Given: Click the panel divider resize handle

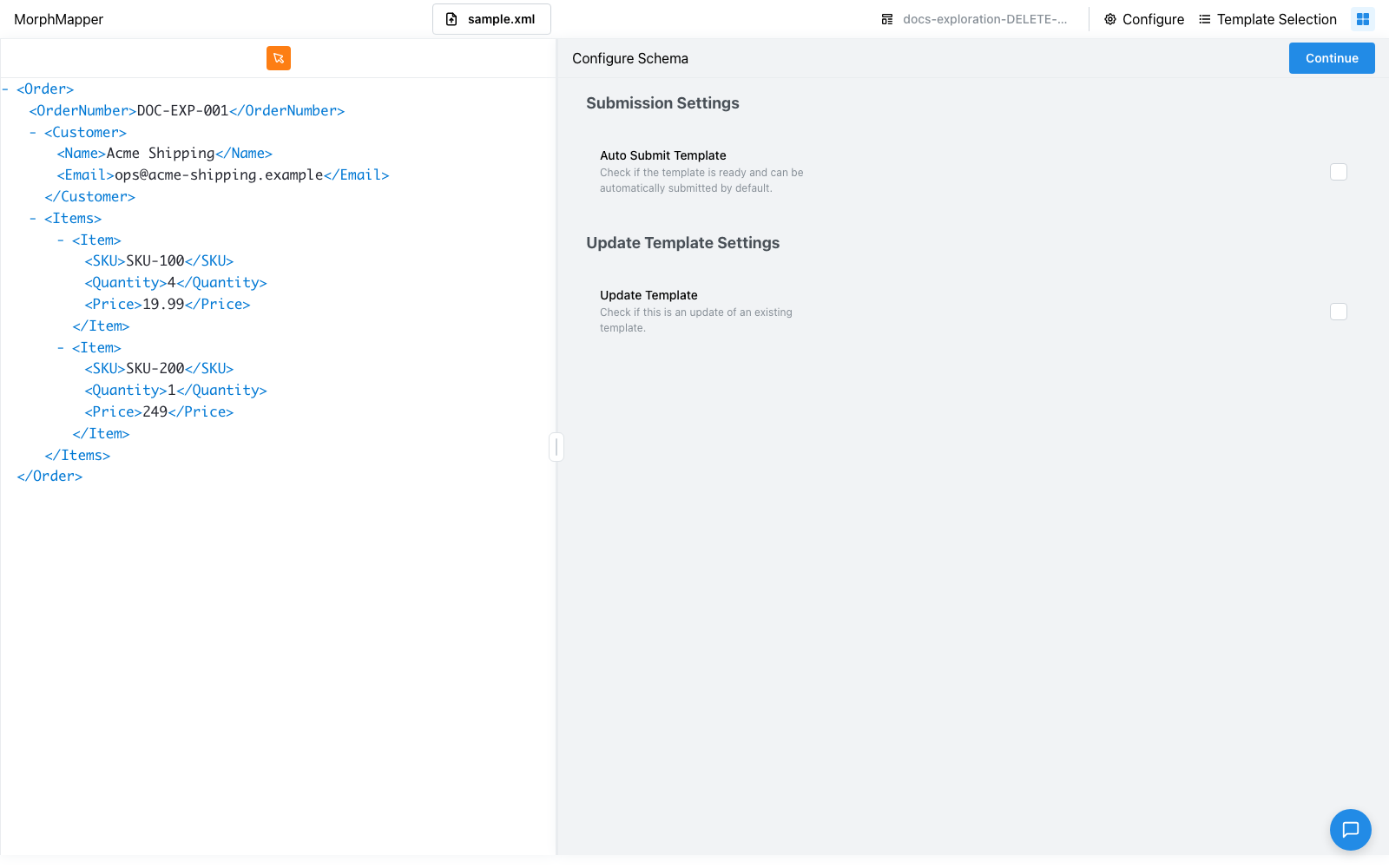Looking at the screenshot, I should tap(556, 447).
